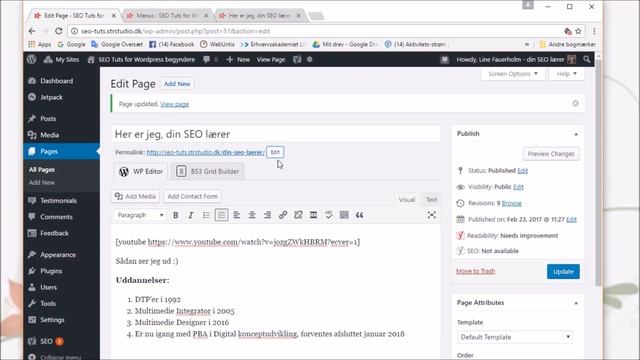Switch to the BS3 Grid Builder tab
The width and height of the screenshot is (640, 360).
point(208,171)
